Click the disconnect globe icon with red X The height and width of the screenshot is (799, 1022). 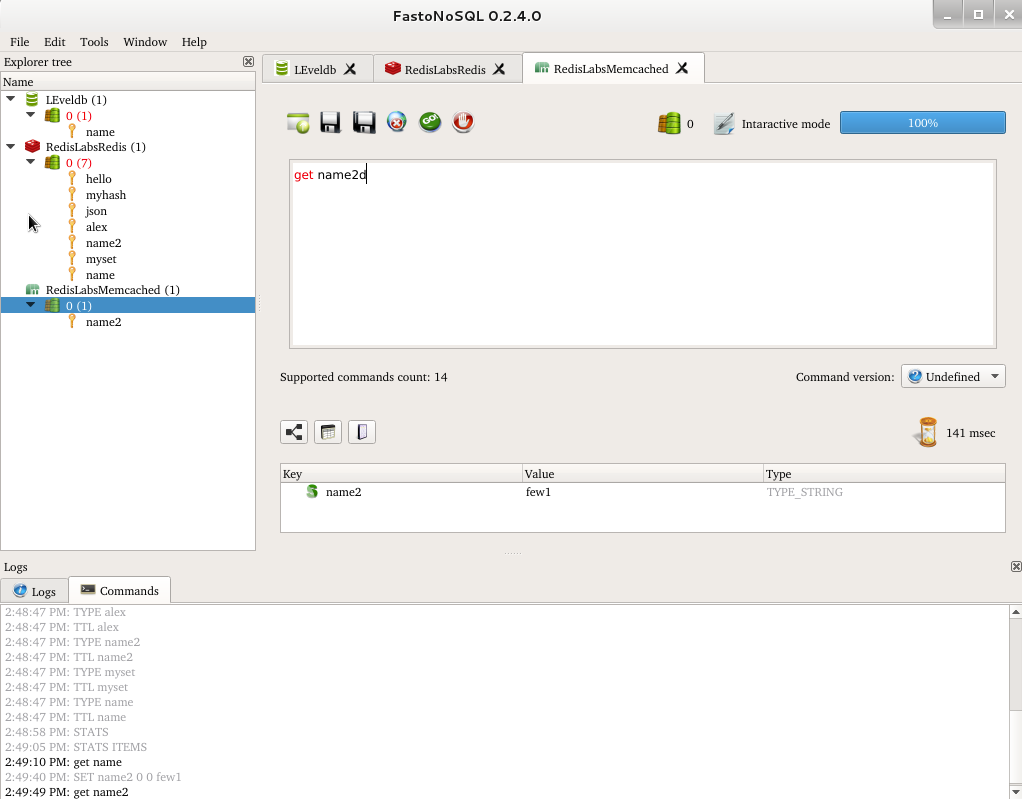pyautogui.click(x=396, y=122)
